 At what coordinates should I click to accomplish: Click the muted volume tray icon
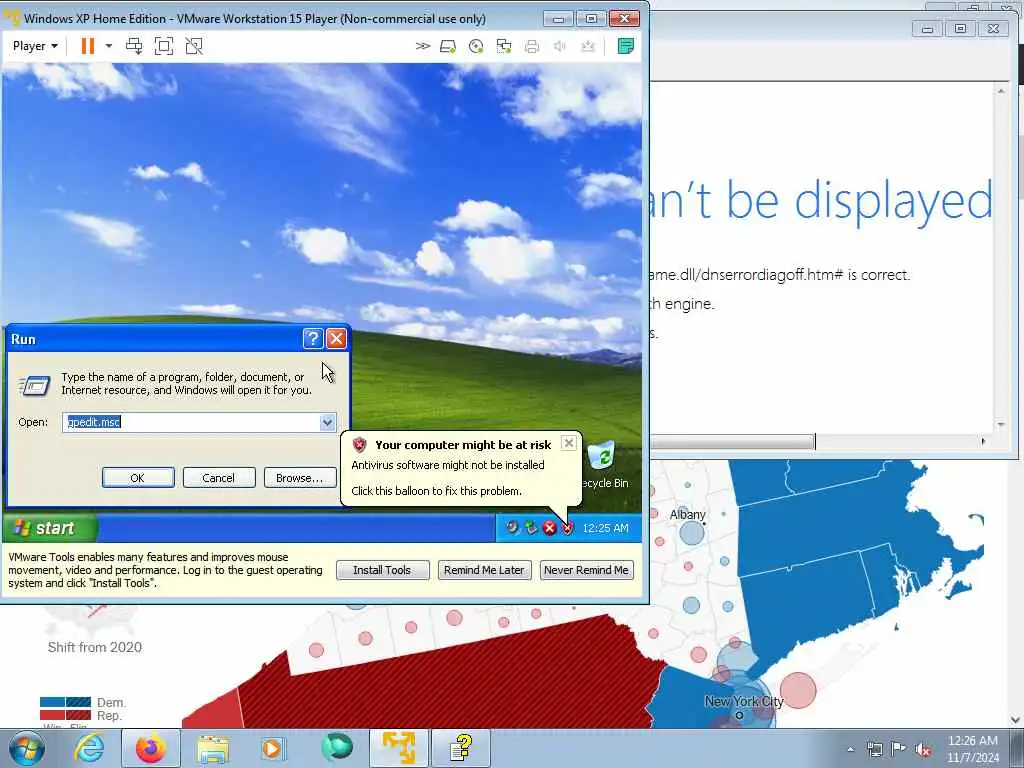click(x=923, y=750)
